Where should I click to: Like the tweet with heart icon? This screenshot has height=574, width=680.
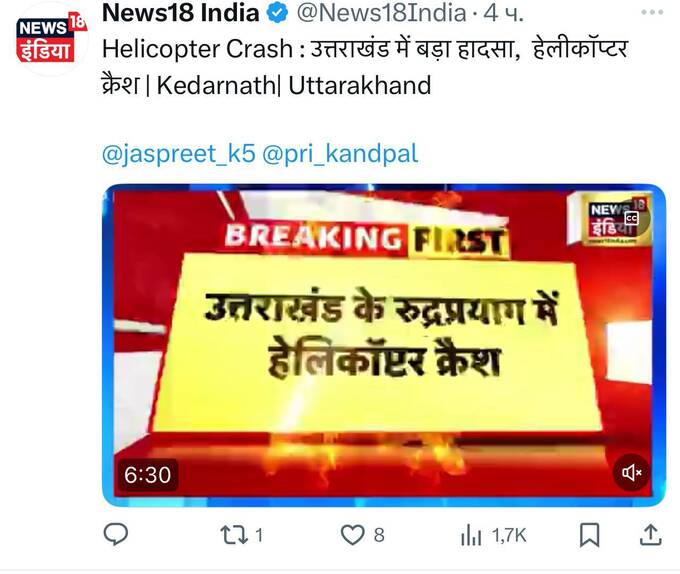click(x=353, y=535)
